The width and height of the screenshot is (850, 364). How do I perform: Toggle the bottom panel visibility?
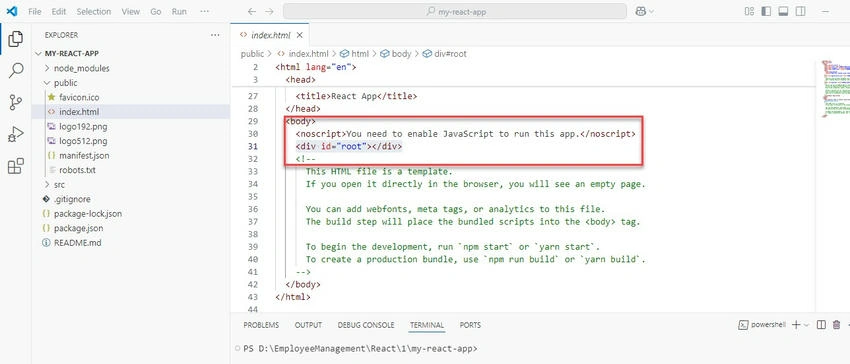tap(783, 11)
